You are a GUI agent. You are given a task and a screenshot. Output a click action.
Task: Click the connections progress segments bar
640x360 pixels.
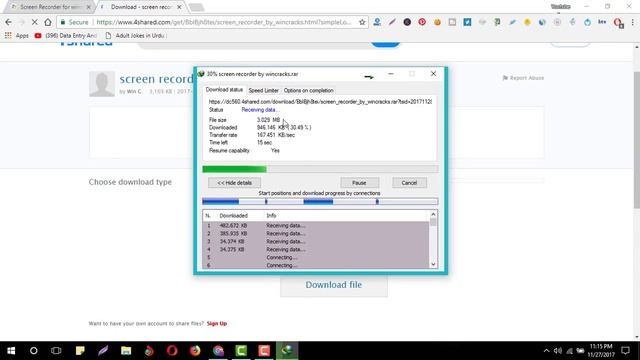pos(320,201)
